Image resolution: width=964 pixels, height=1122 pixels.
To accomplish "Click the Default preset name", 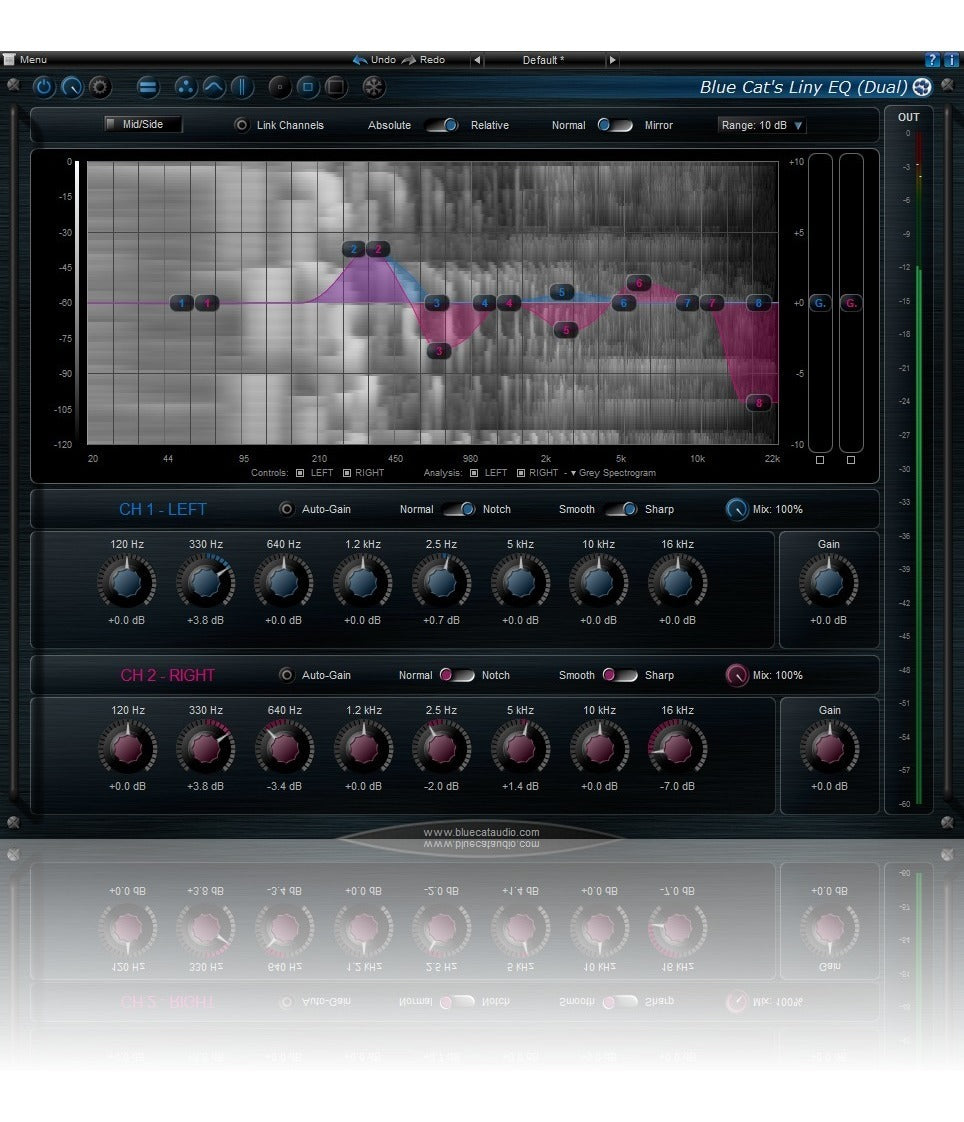I will pos(543,60).
